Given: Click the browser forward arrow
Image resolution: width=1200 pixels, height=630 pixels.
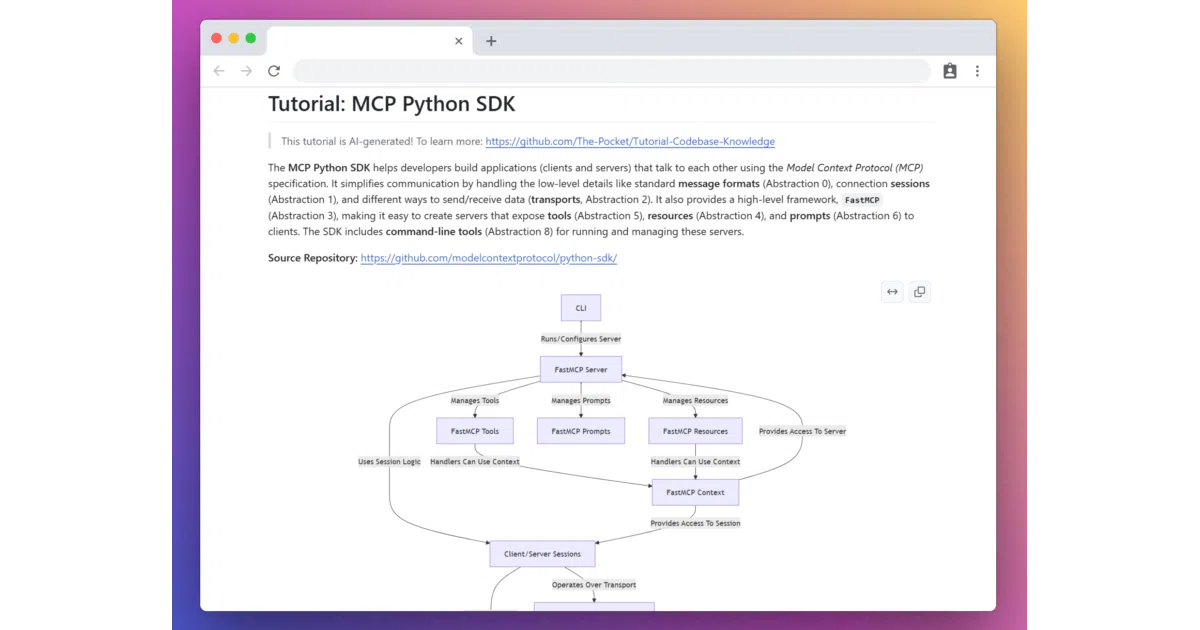Looking at the screenshot, I should 246,71.
